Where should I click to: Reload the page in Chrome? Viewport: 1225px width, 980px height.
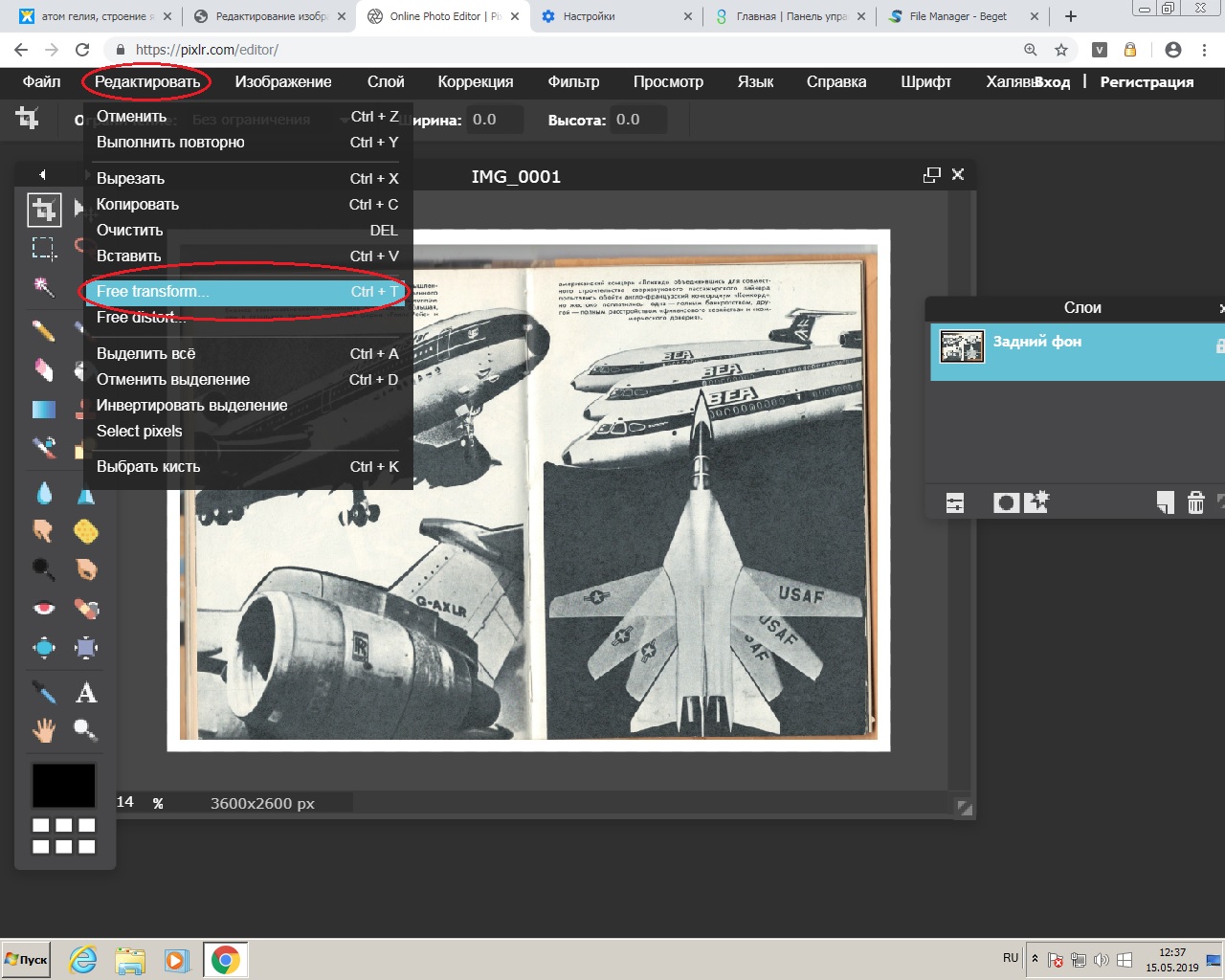pos(82,50)
